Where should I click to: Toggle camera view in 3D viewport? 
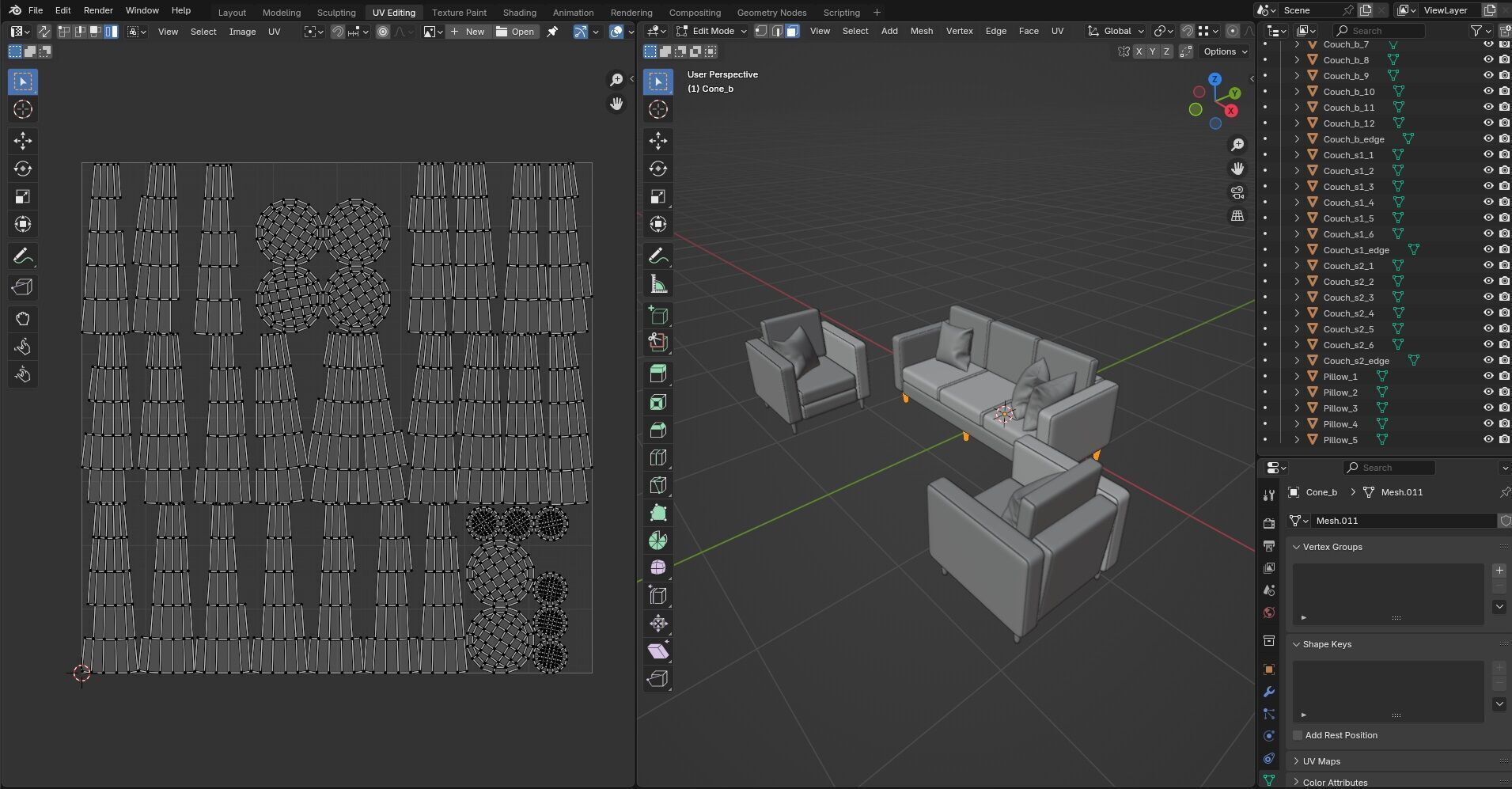(1237, 192)
